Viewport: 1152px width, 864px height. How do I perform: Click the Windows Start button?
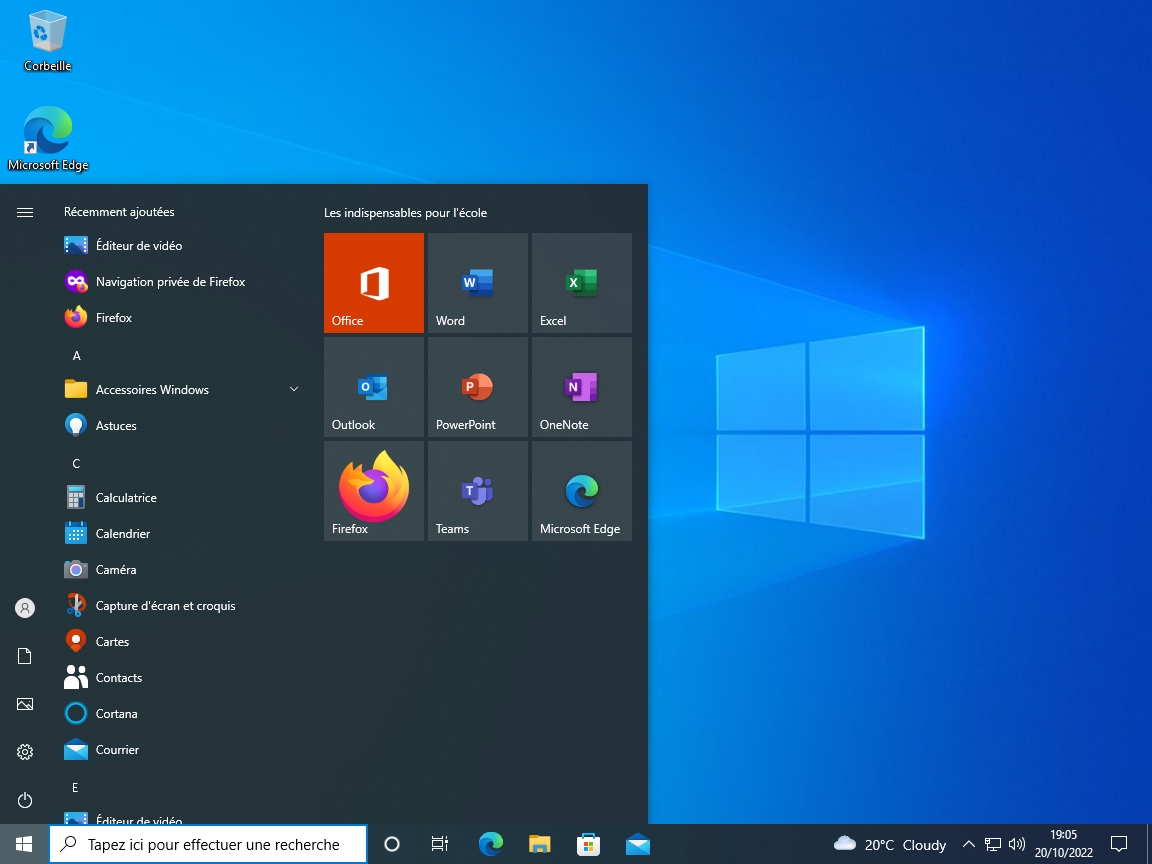[24, 844]
